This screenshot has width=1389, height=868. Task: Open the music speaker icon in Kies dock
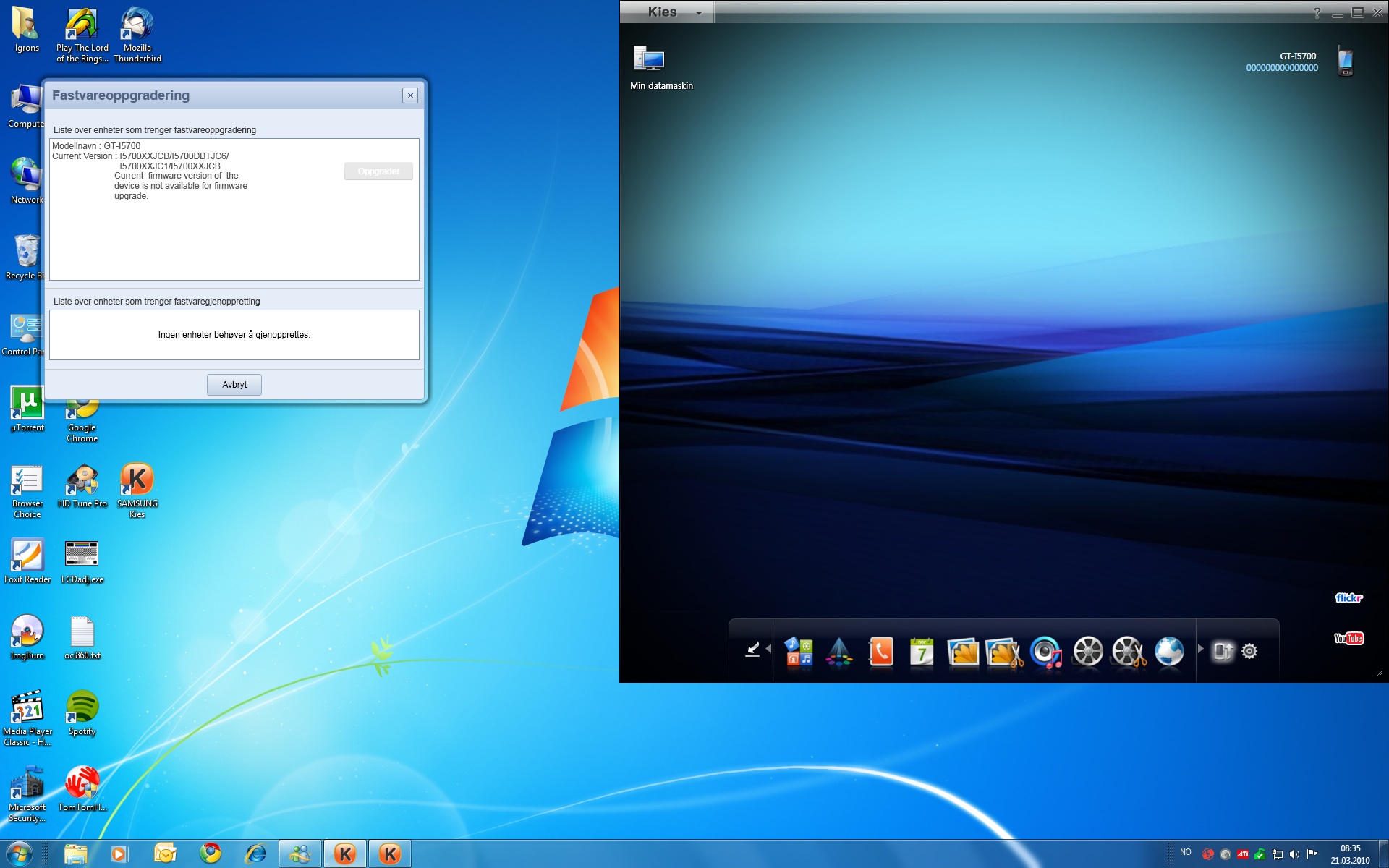pos(1045,652)
